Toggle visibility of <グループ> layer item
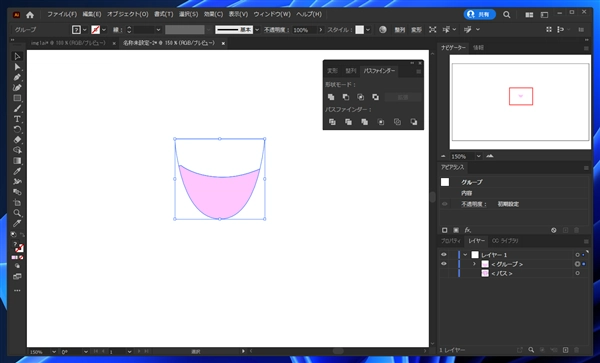Screen dimensions: 600x363 [x=443, y=264]
